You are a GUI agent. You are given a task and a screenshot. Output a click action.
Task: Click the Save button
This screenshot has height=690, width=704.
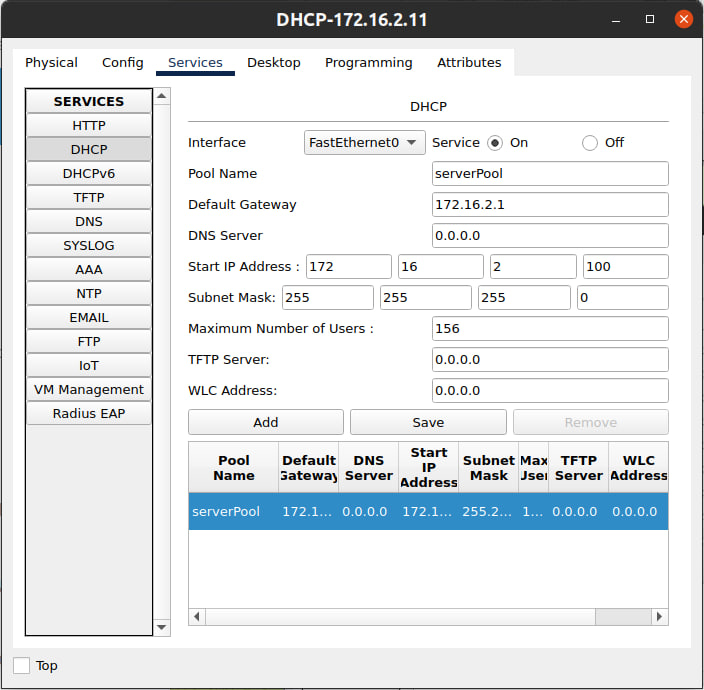coord(428,422)
